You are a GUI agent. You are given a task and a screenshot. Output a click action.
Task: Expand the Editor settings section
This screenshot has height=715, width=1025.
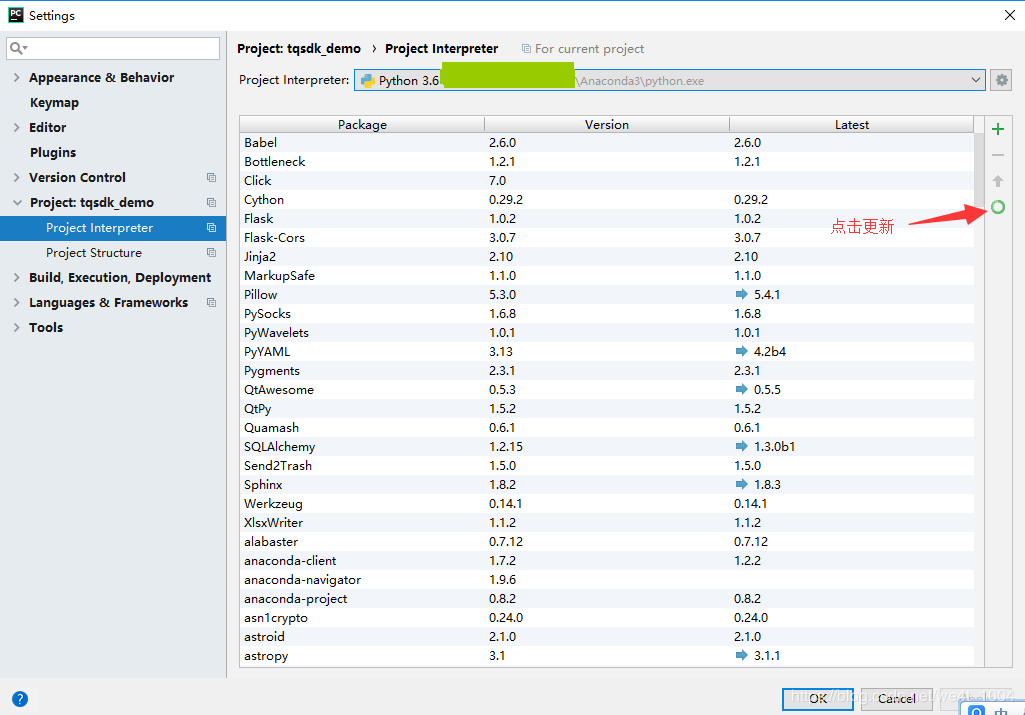point(16,127)
